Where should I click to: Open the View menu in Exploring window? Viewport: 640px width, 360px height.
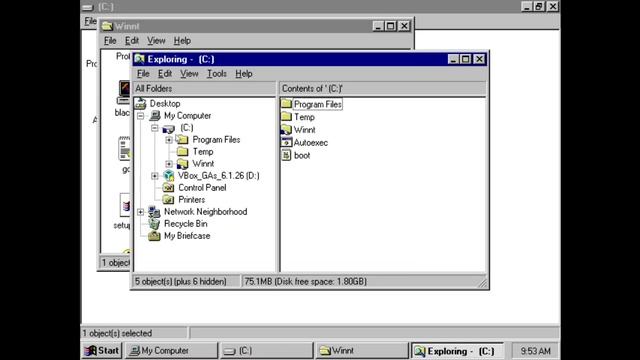[x=189, y=74]
